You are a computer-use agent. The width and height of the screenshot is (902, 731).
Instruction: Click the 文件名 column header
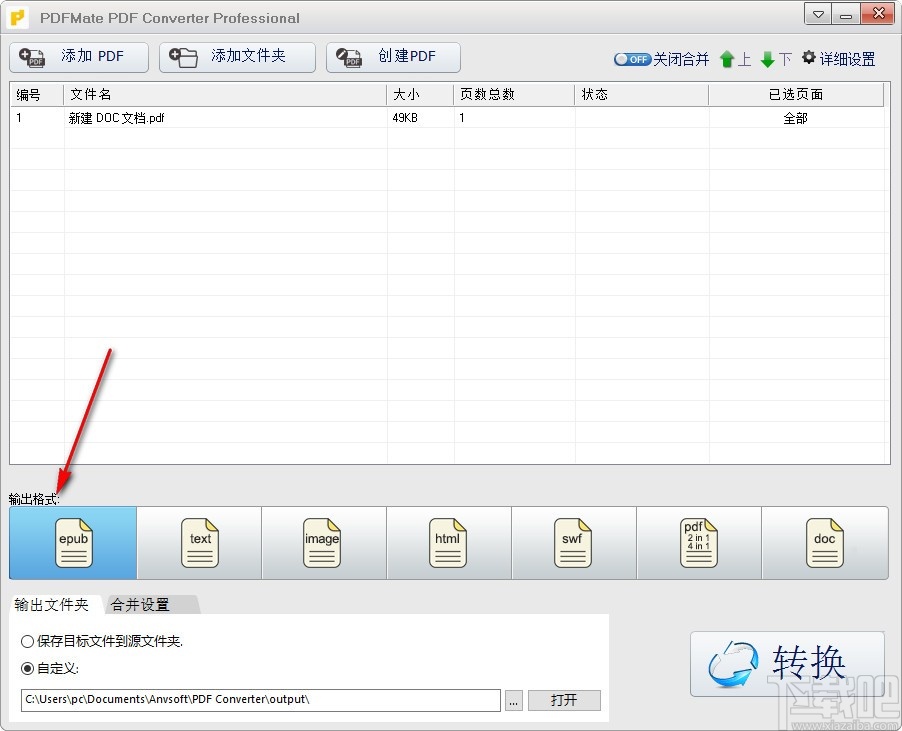pyautogui.click(x=224, y=94)
